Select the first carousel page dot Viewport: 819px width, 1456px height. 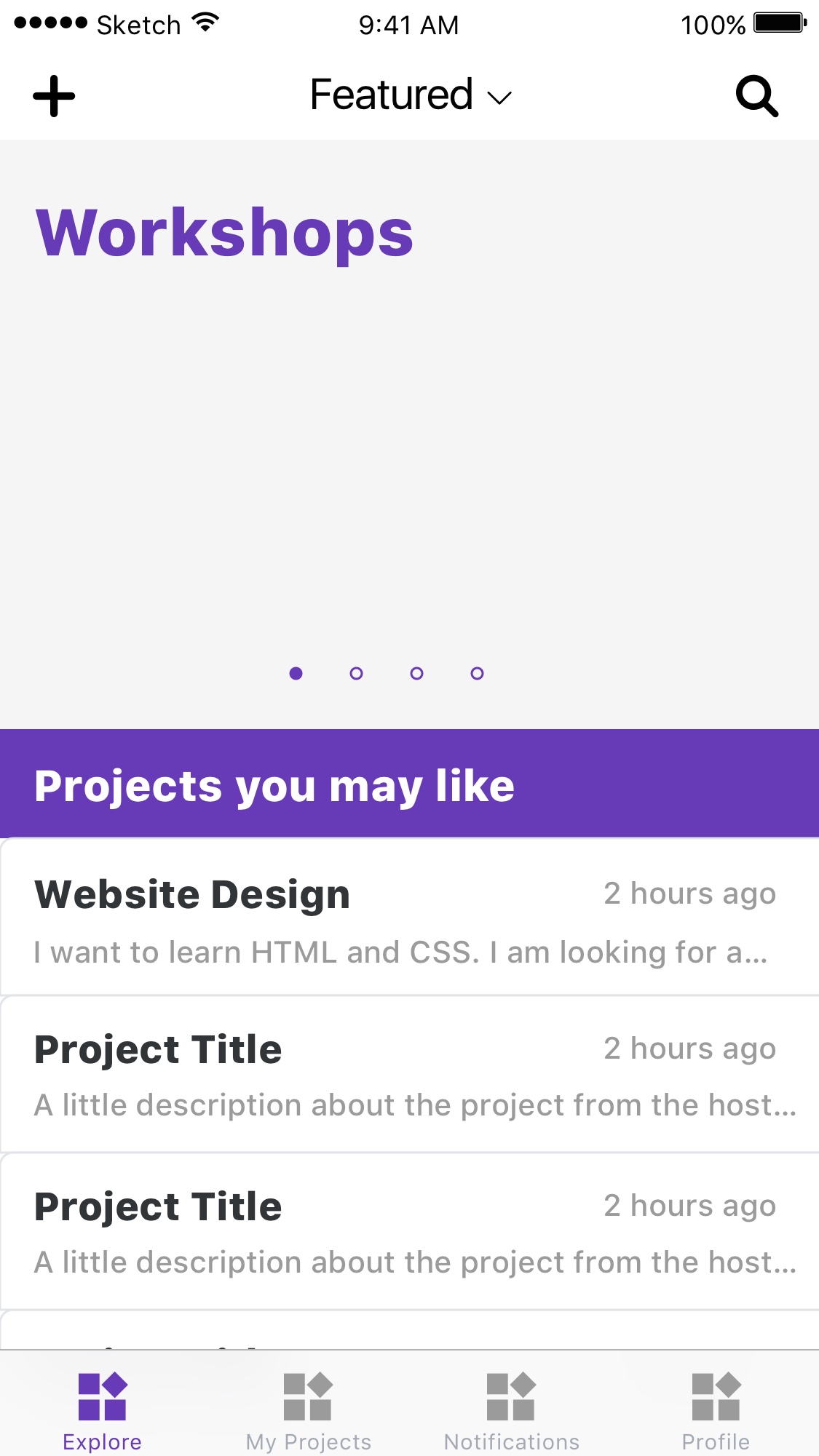[296, 673]
